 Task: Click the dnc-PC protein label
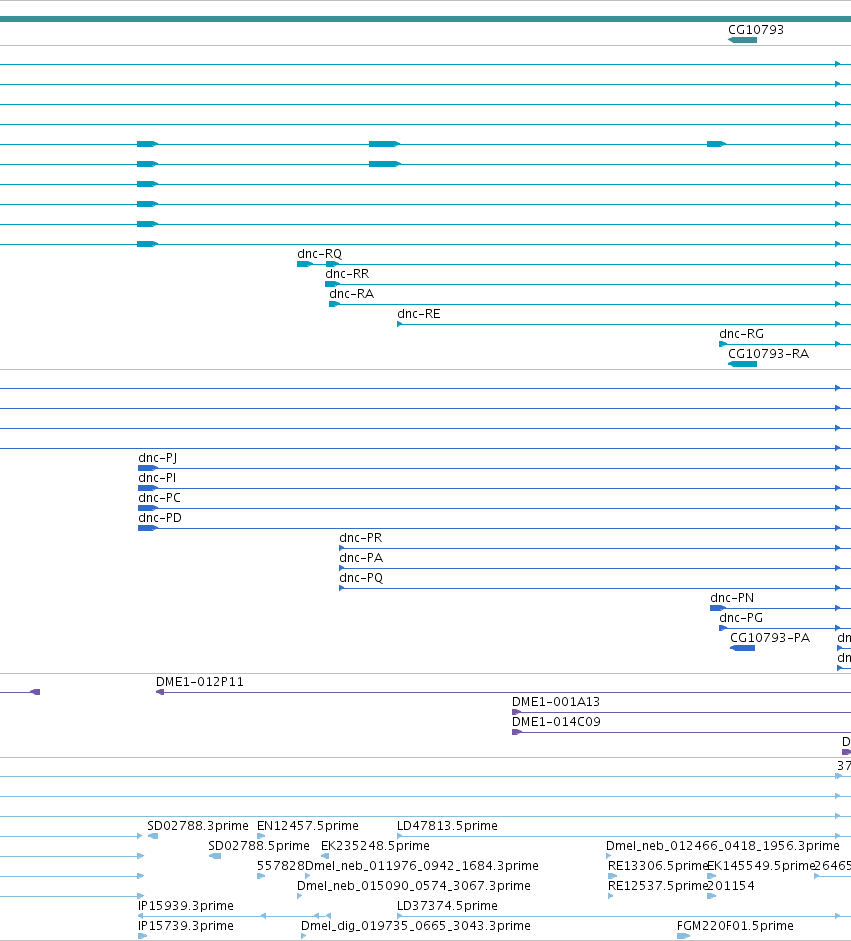point(159,498)
